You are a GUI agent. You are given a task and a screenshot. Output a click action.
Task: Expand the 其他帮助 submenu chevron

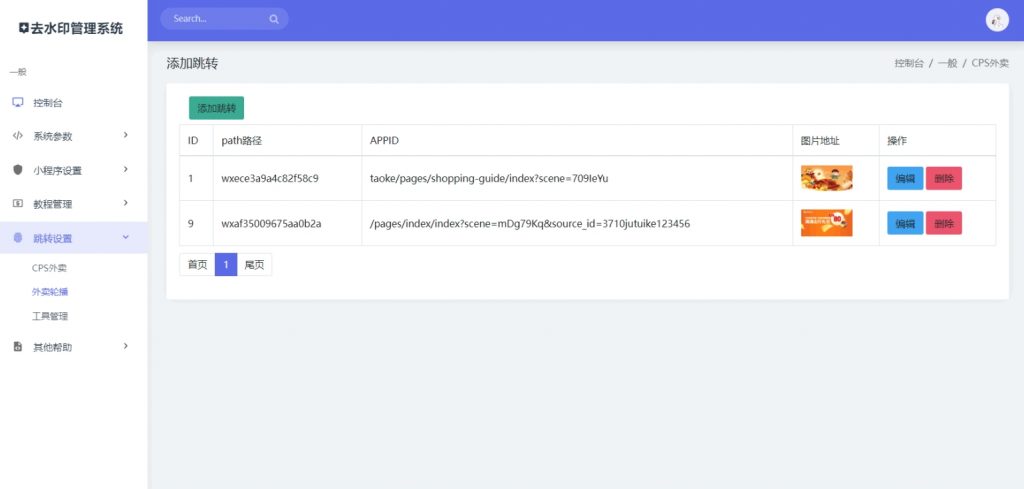(x=125, y=346)
